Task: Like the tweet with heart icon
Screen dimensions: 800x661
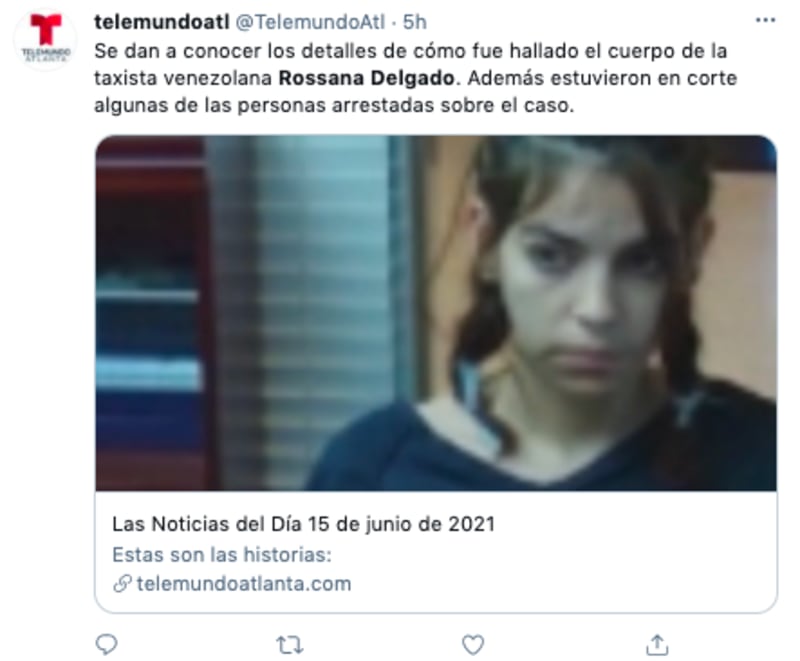Action: [x=473, y=645]
